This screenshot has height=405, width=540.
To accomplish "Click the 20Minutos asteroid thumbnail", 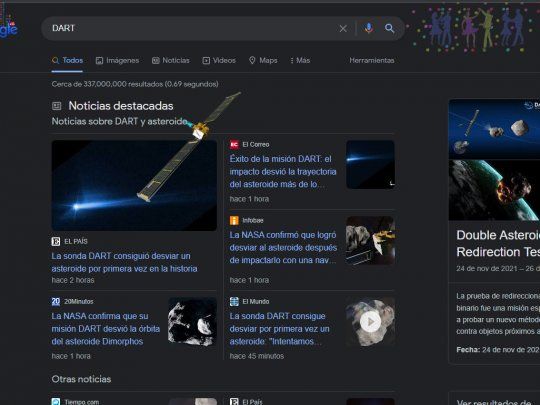I will [193, 322].
